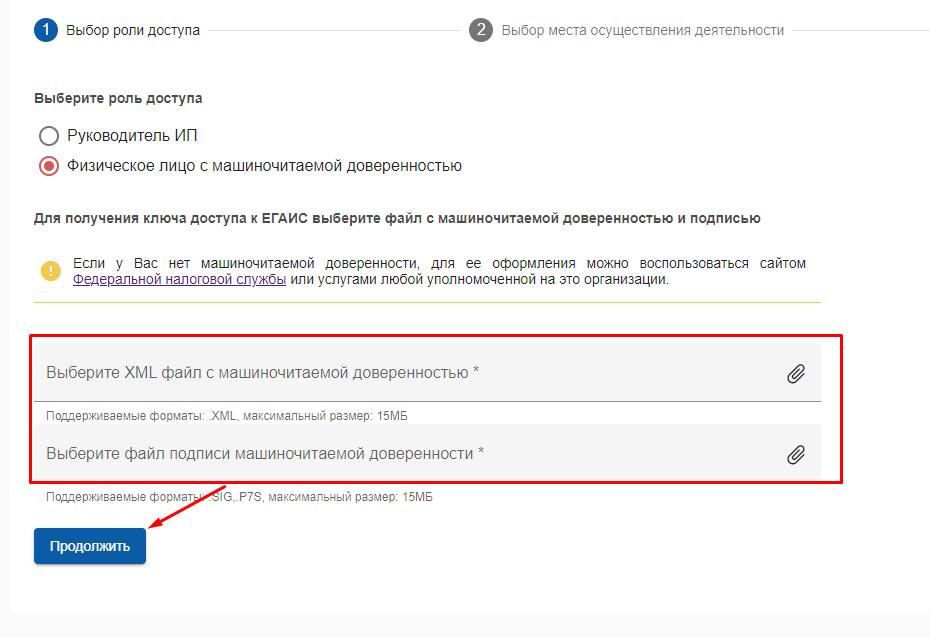This screenshot has height=637, width=930.
Task: Click the '.SIG,.P7S' supported formats hint
Action: (239, 497)
